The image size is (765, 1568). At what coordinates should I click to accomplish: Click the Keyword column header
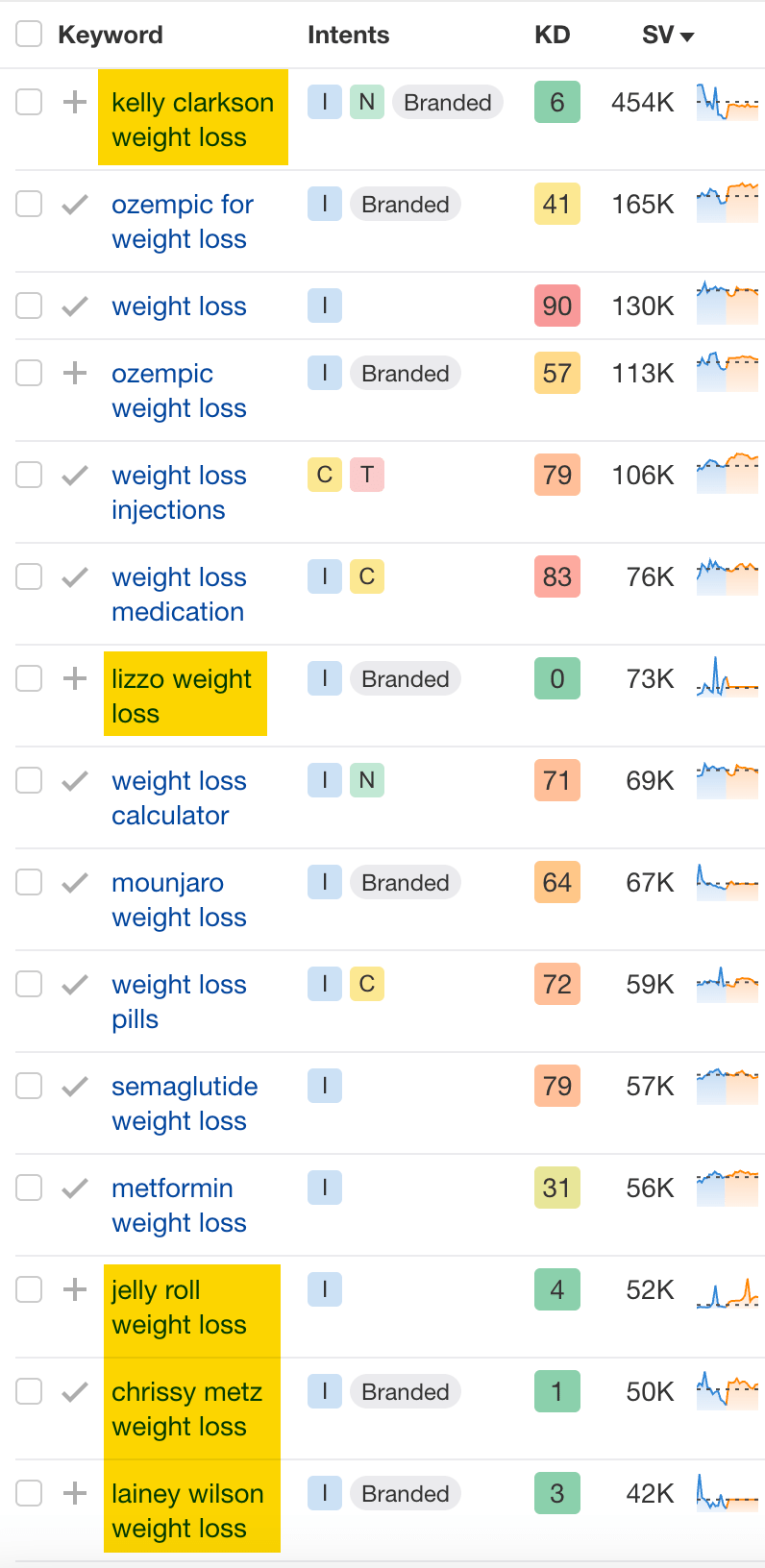111,36
